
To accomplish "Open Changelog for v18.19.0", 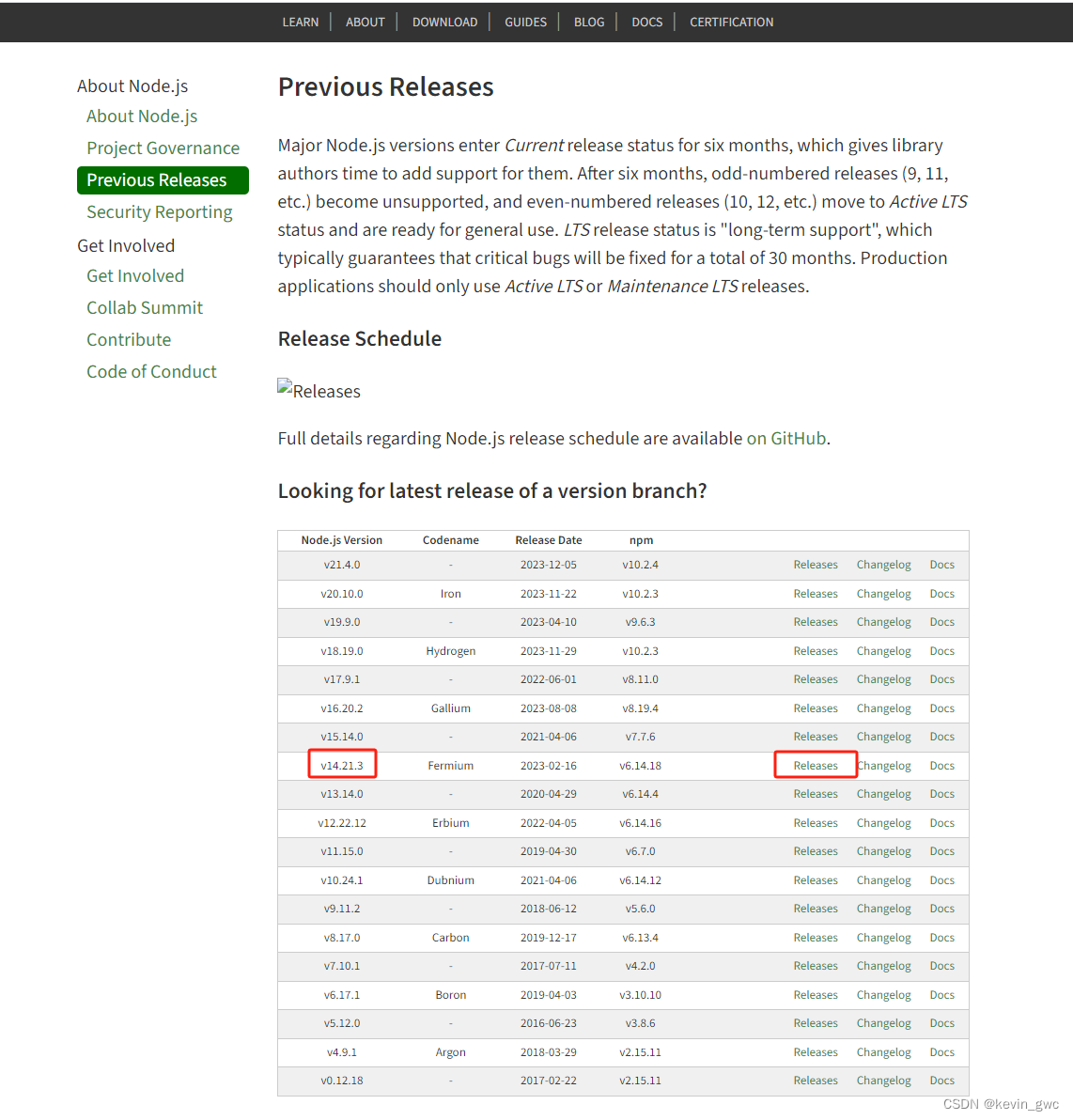I will pyautogui.click(x=884, y=651).
